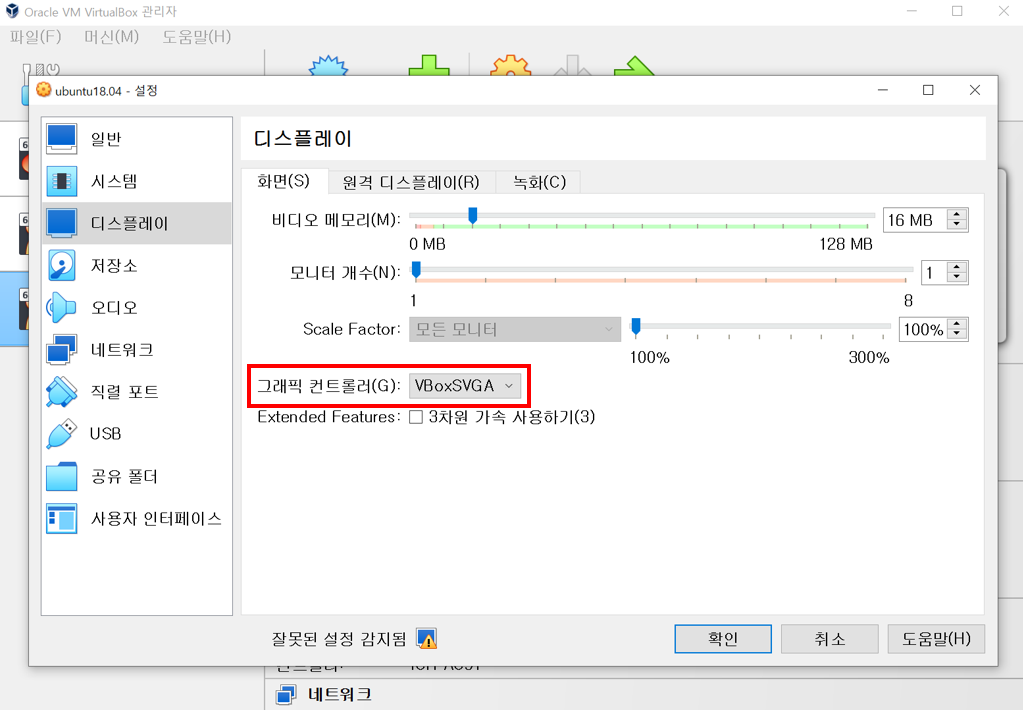This screenshot has height=710, width=1023.
Task: Click the blue New machine starburst toolbar icon
Action: (x=328, y=66)
